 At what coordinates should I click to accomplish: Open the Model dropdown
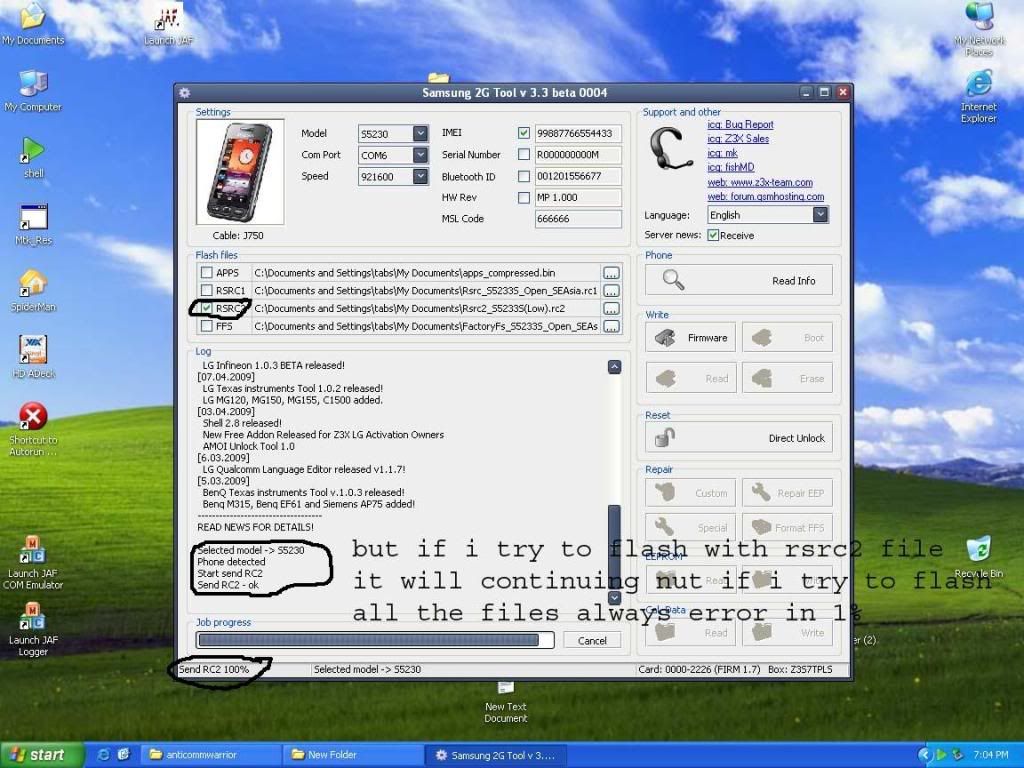pos(420,133)
